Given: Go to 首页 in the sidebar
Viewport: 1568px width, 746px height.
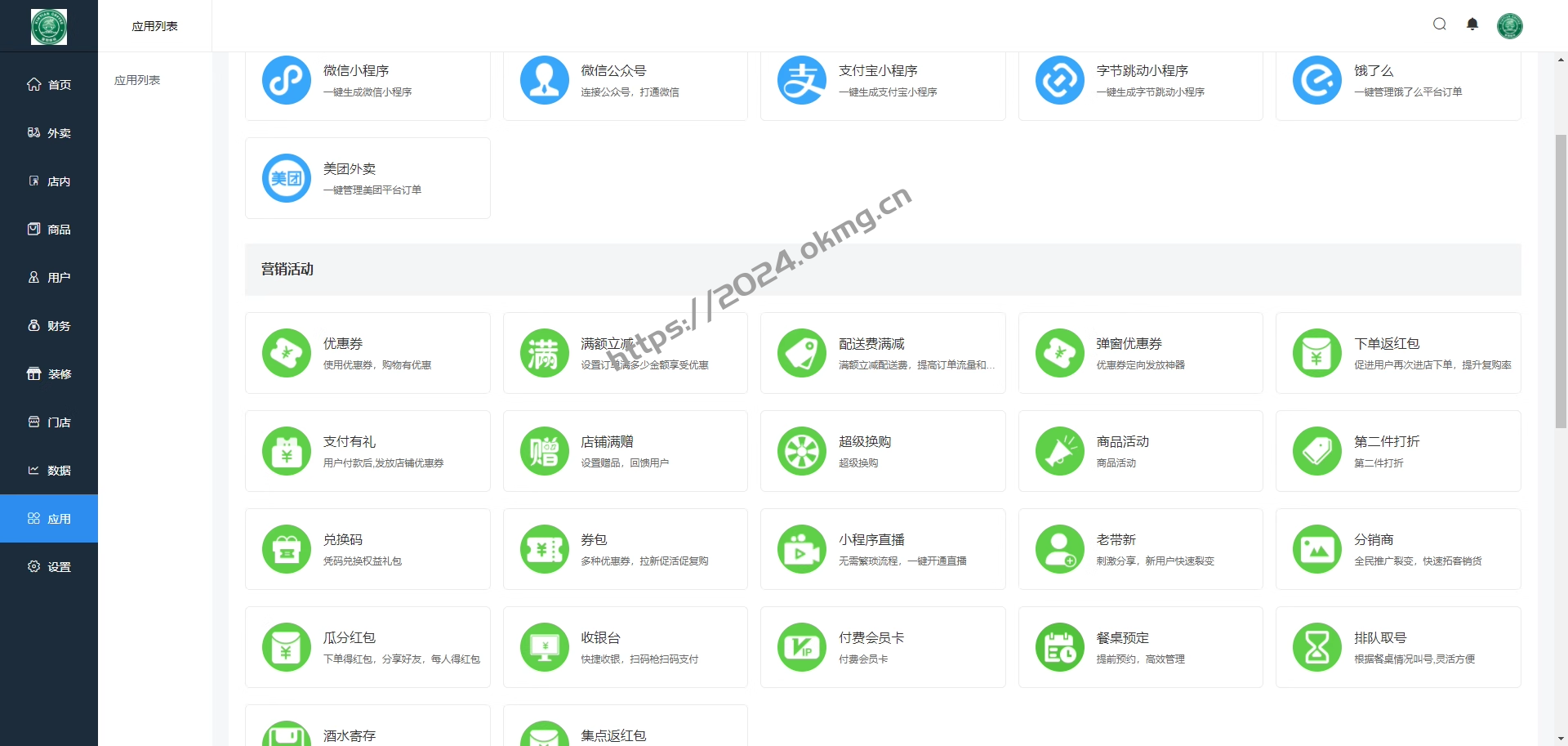Looking at the screenshot, I should tap(49, 85).
